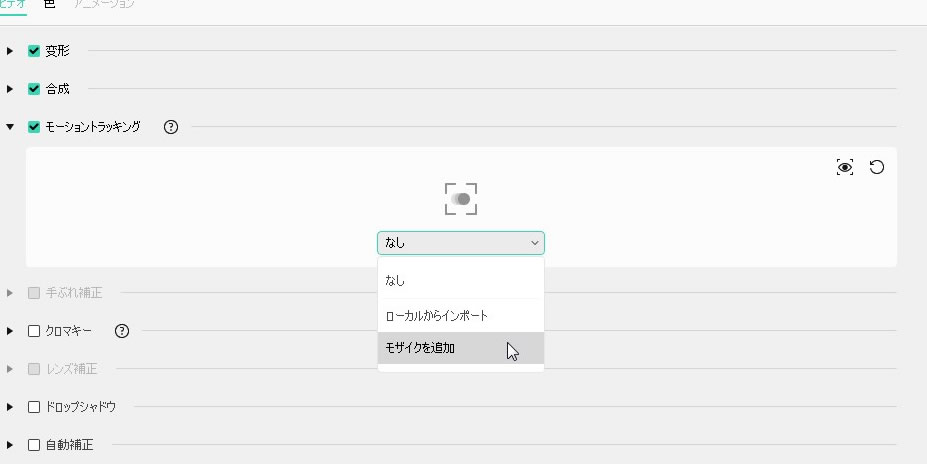Screen dimensions: 927x464
Task: Toggle the tracking preview eye icon
Action: [x=845, y=167]
